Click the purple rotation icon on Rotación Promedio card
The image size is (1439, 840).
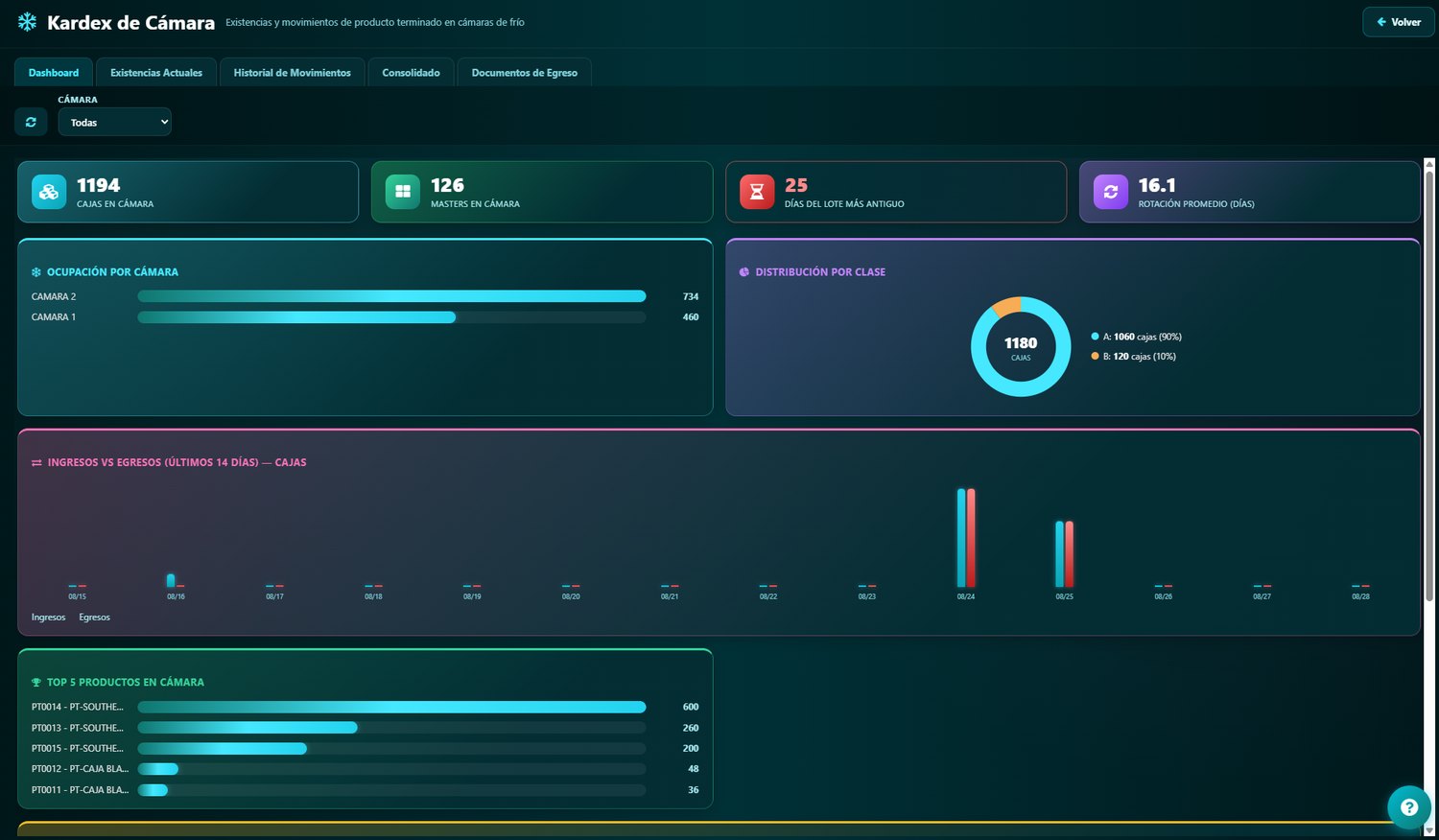click(x=1111, y=192)
